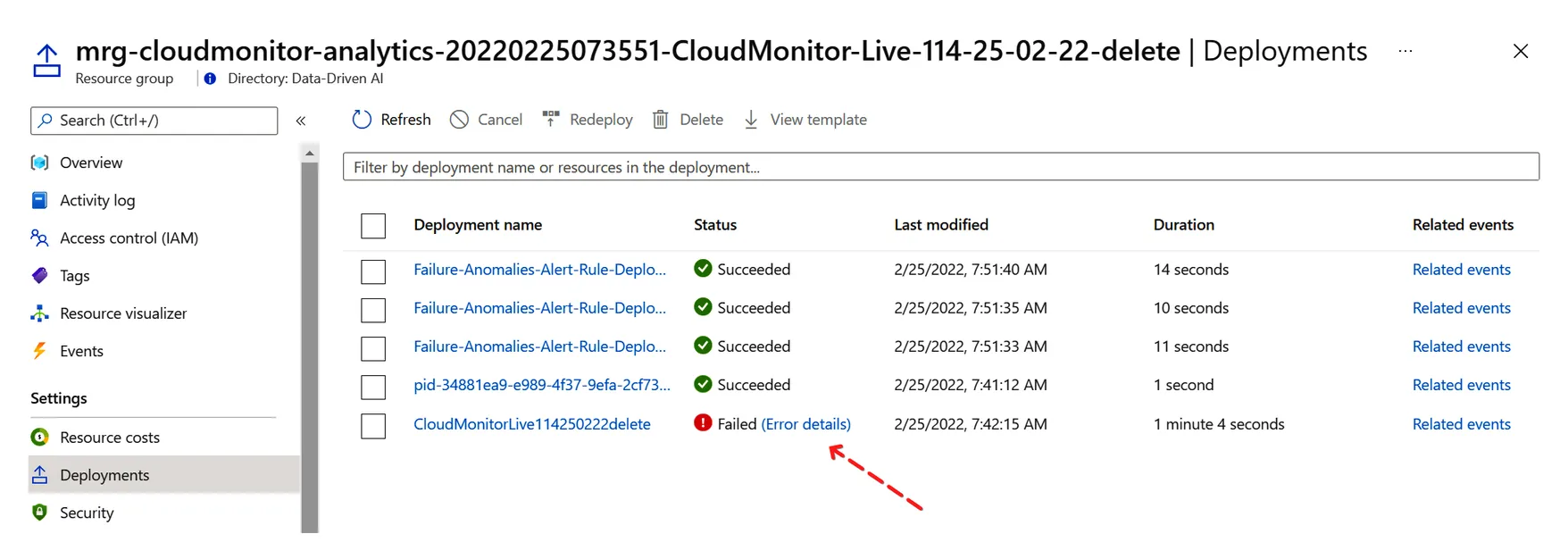Click the sidebar scrollbar up arrow
This screenshot has height=559, width=1568.
tap(309, 154)
